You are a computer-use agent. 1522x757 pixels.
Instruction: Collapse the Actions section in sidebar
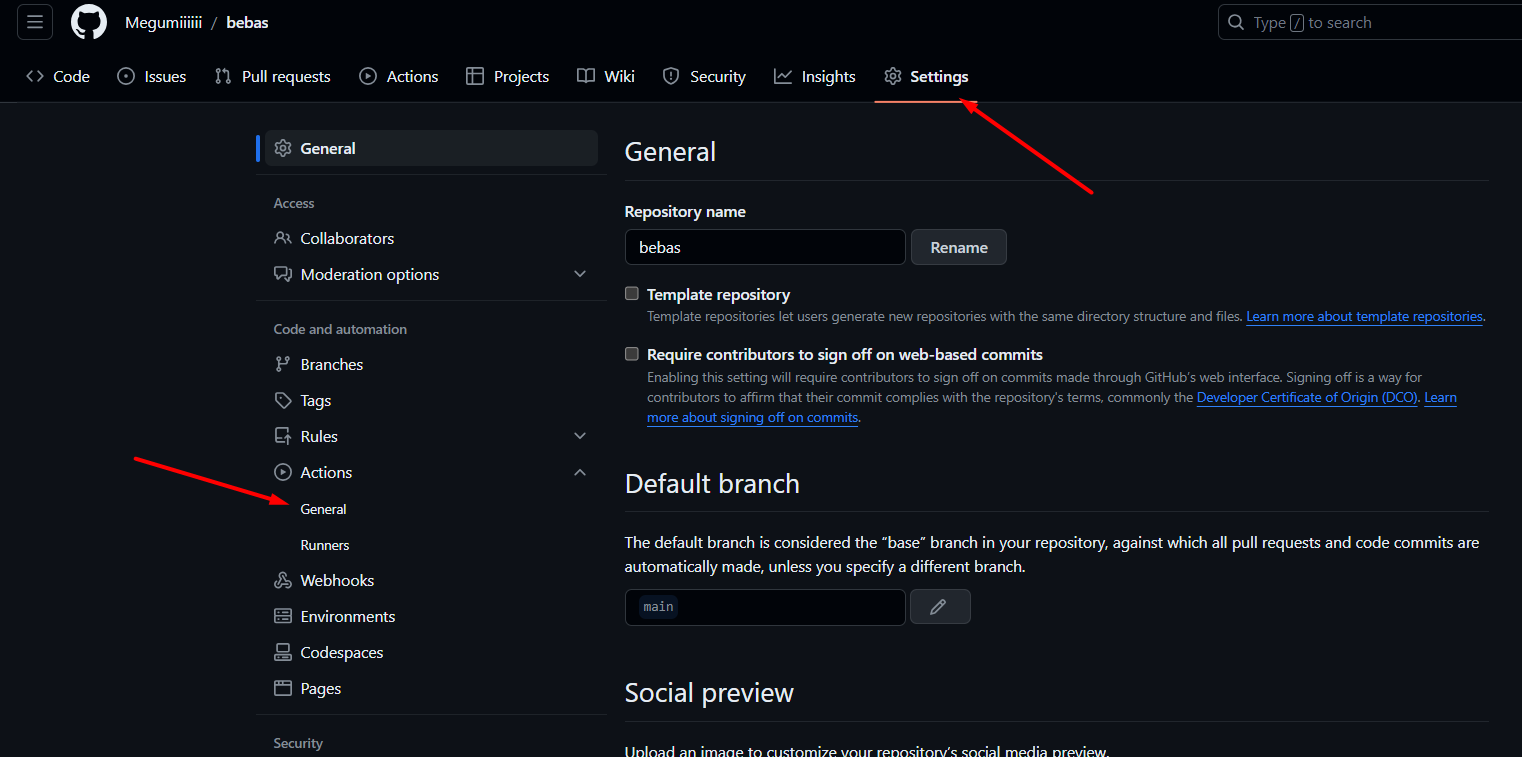(580, 472)
